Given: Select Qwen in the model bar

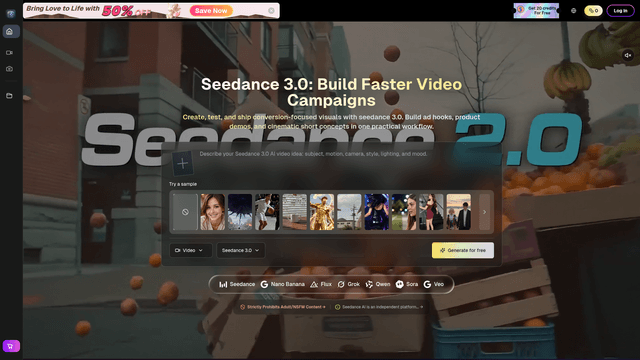Looking at the screenshot, I should [x=378, y=284].
